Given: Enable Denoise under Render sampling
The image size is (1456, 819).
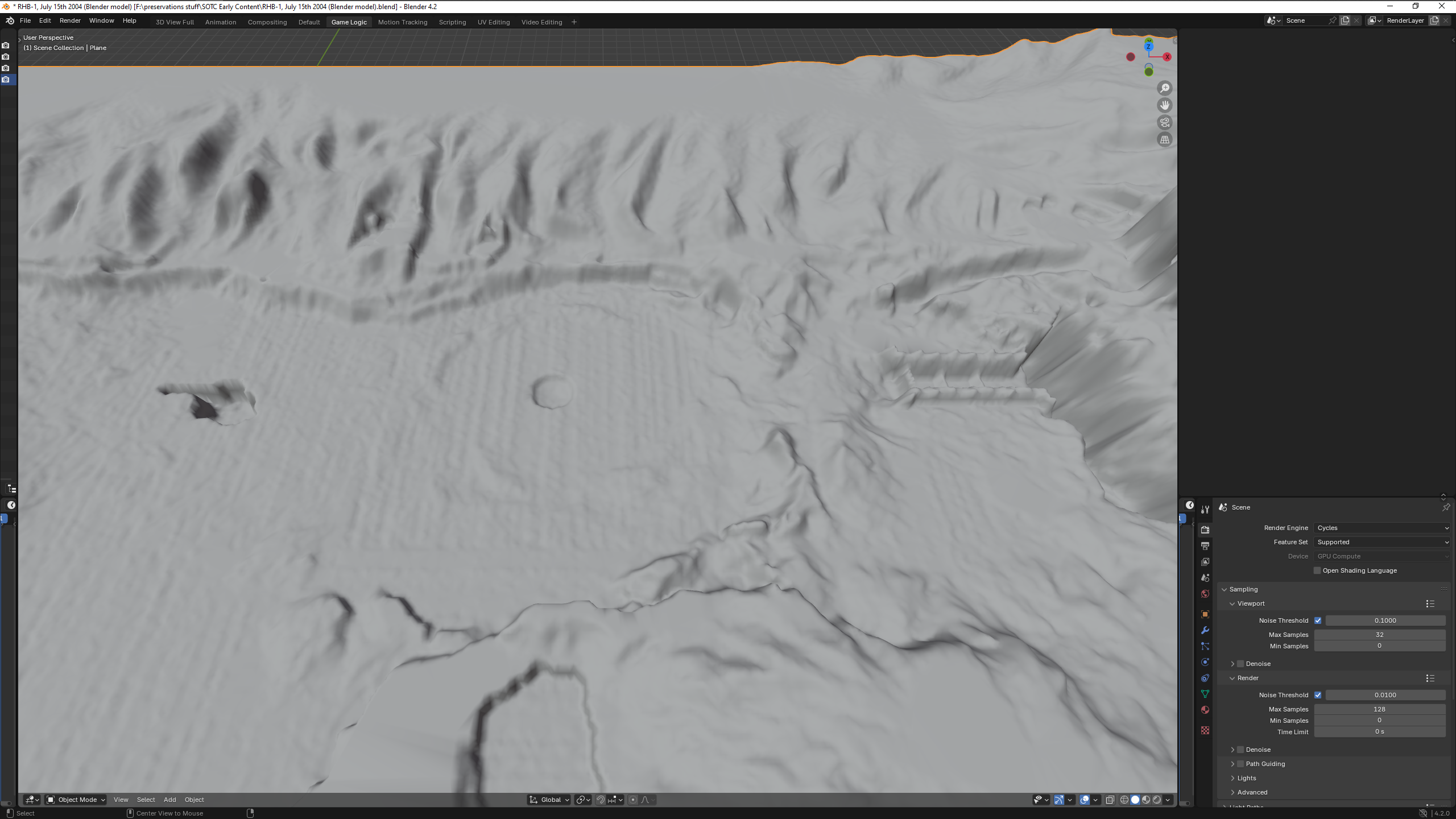Looking at the screenshot, I should pyautogui.click(x=1240, y=750).
